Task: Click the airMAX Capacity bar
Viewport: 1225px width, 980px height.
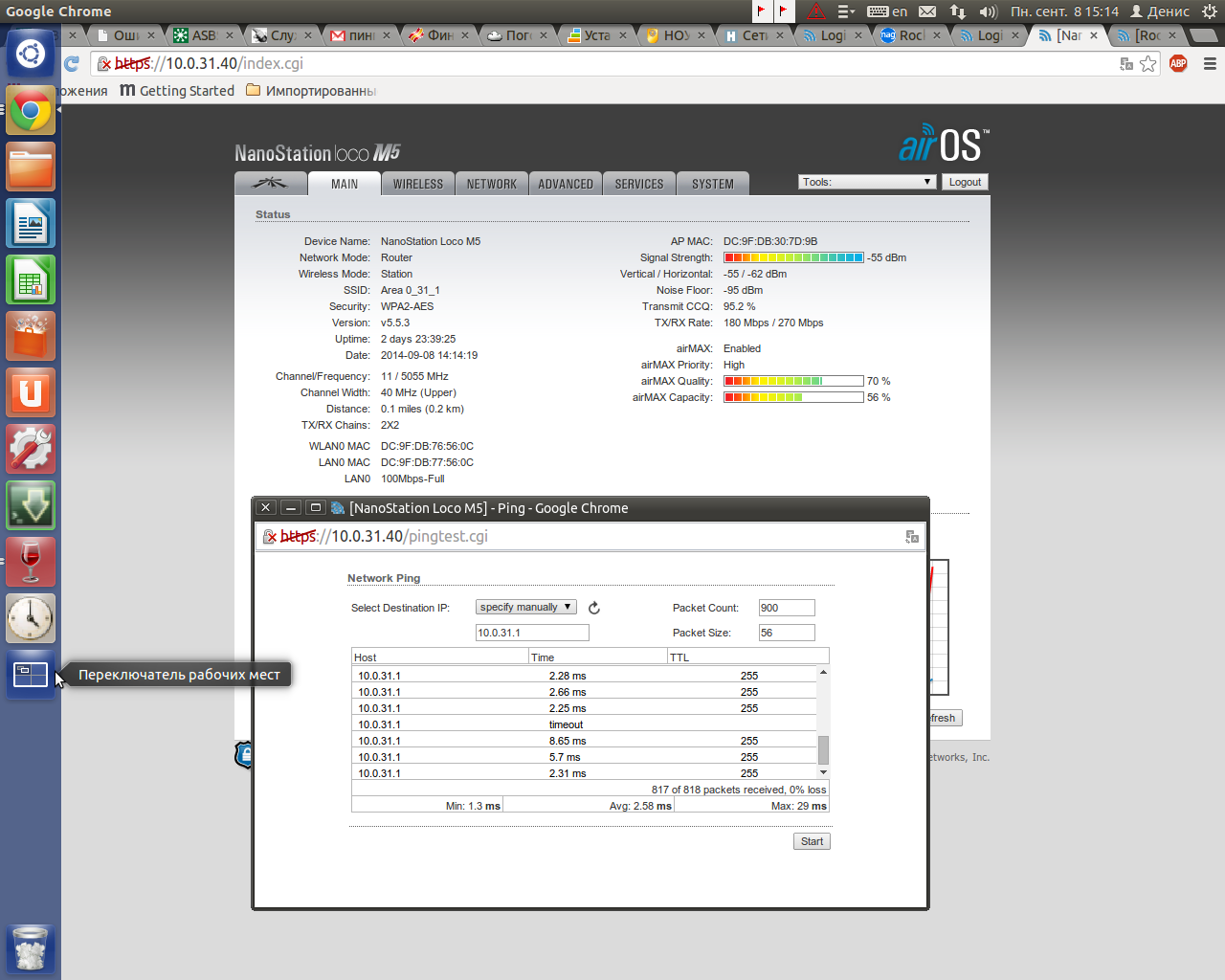Action: (x=794, y=397)
